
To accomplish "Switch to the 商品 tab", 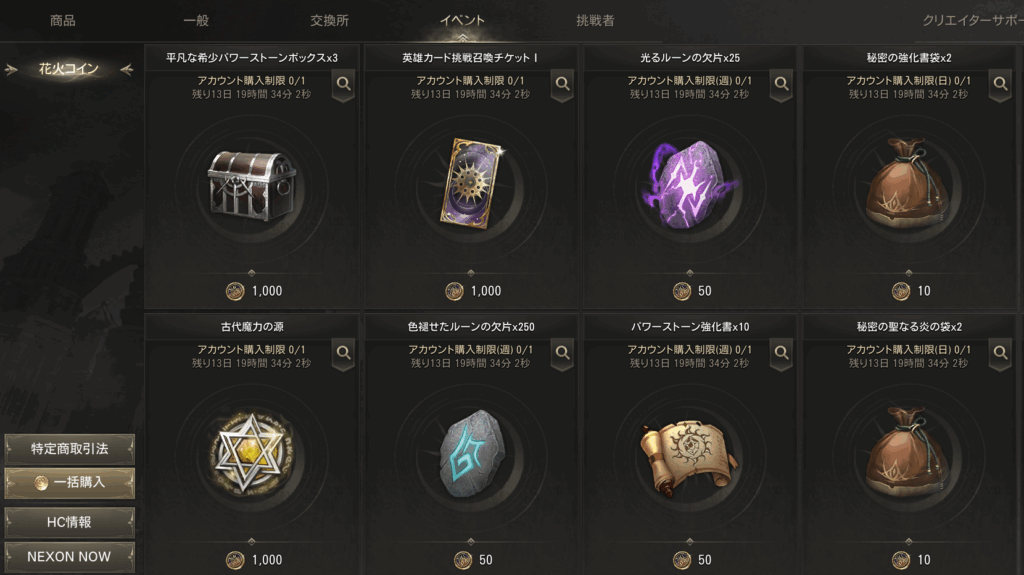I will [63, 20].
